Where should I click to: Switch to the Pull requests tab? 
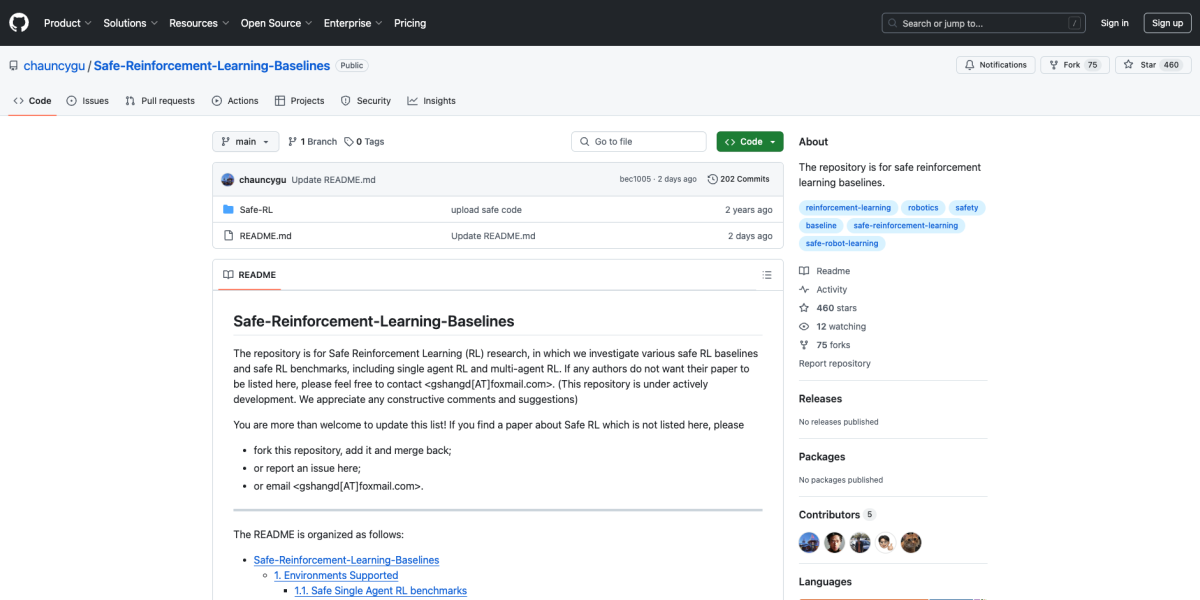click(x=160, y=100)
